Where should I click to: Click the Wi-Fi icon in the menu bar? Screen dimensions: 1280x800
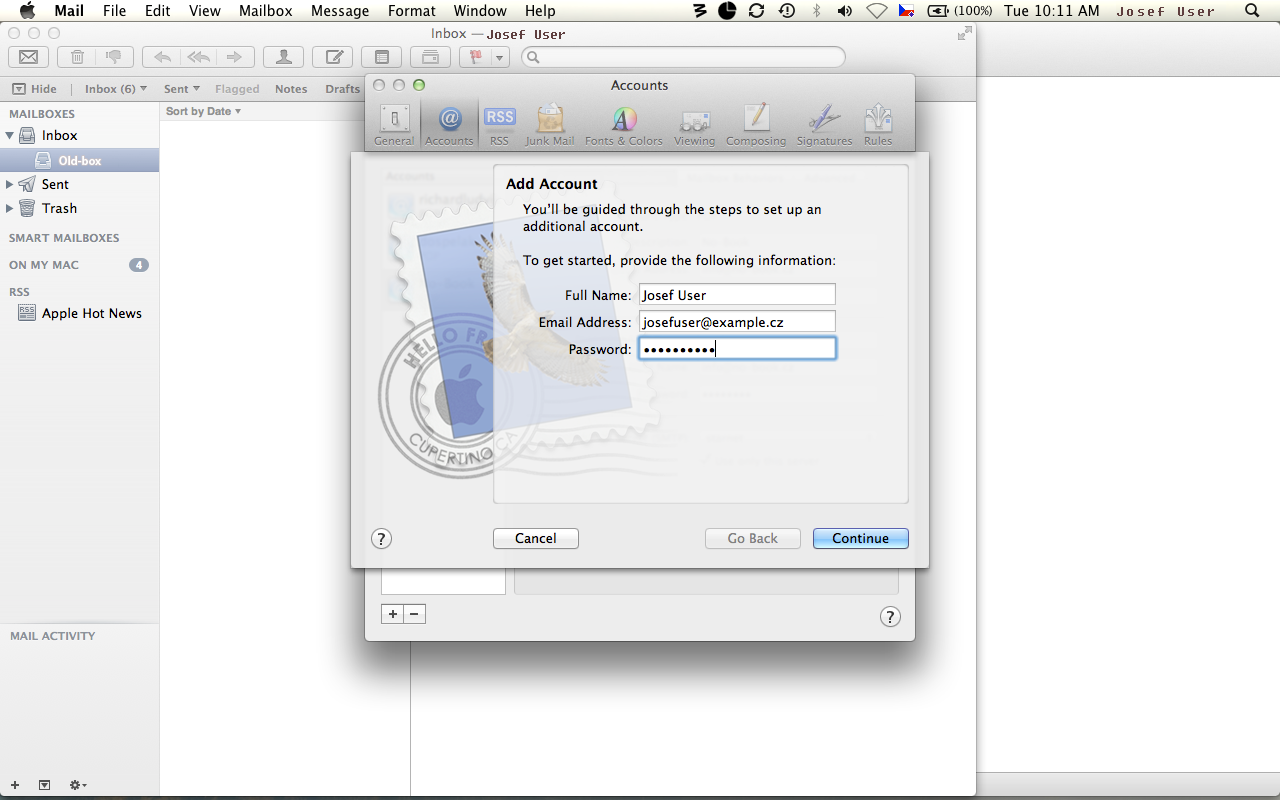877,11
